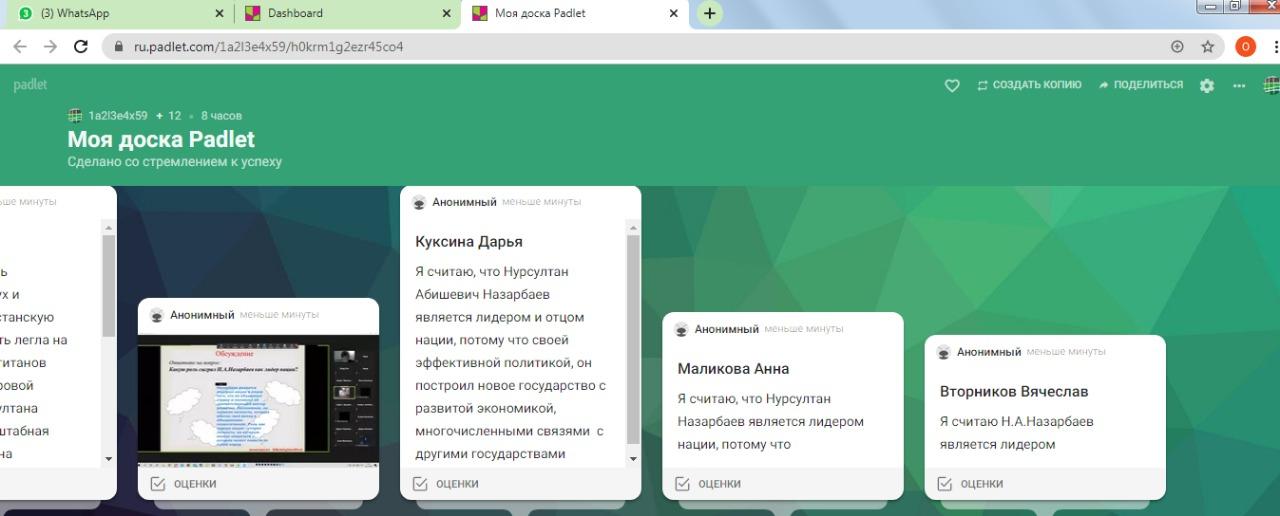Close the Dashboard tab
The height and width of the screenshot is (516, 1280).
447,14
